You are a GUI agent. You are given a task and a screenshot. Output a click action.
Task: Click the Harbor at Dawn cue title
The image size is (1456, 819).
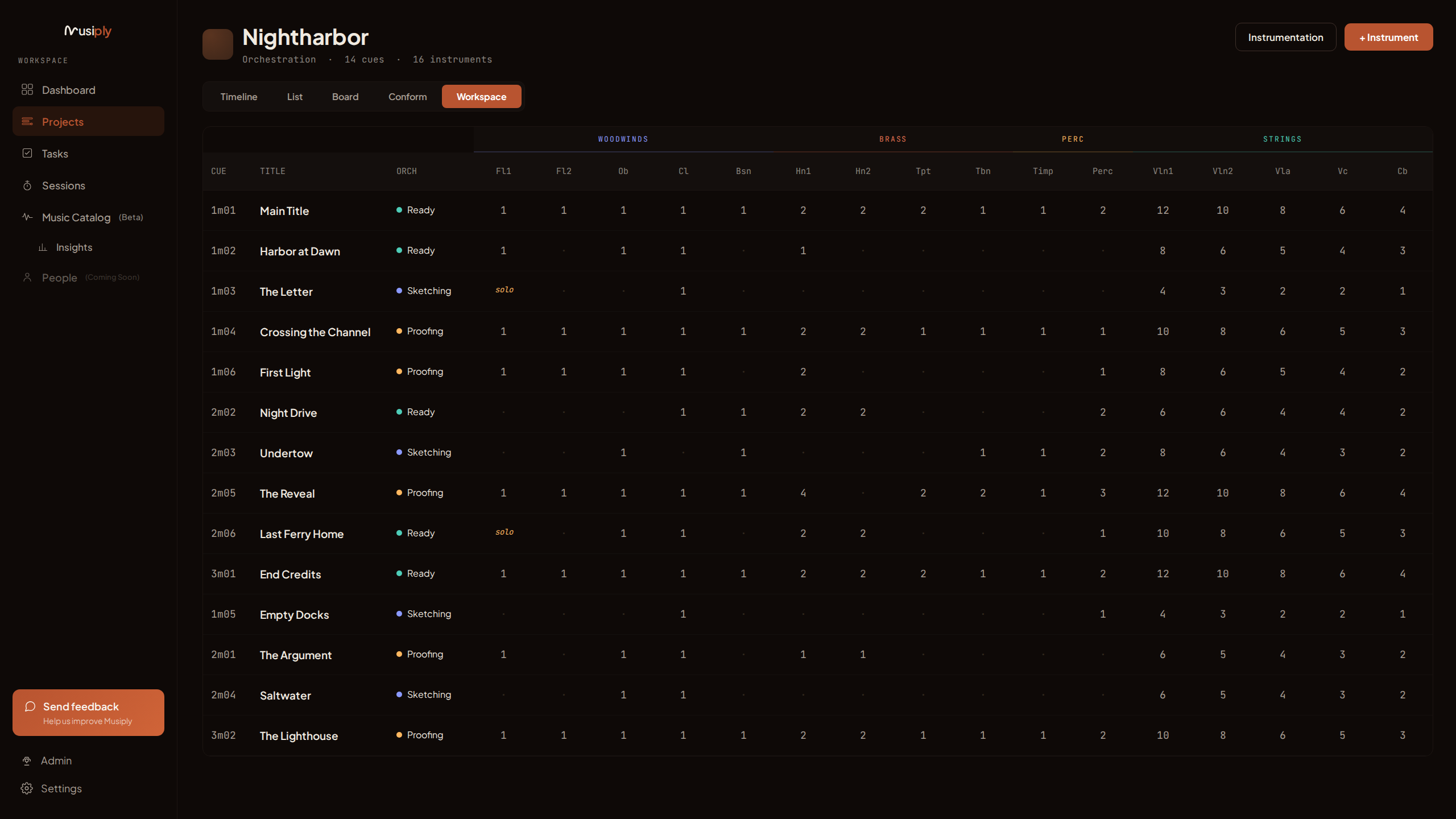(x=300, y=251)
